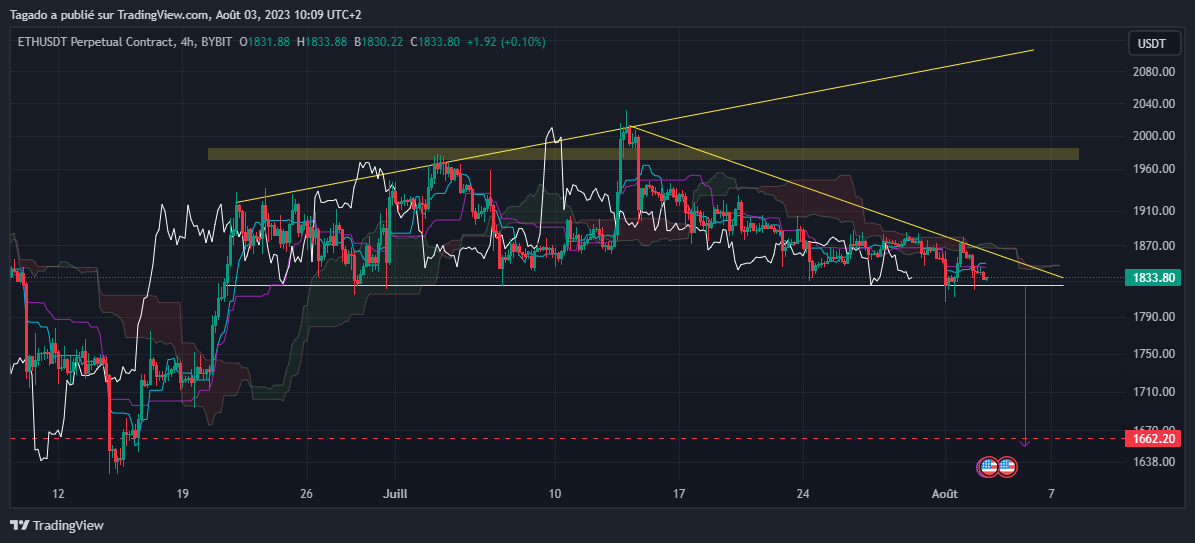Viewport: 1195px width, 543px height.
Task: Click the Août month label on time axis
Action: coord(944,493)
